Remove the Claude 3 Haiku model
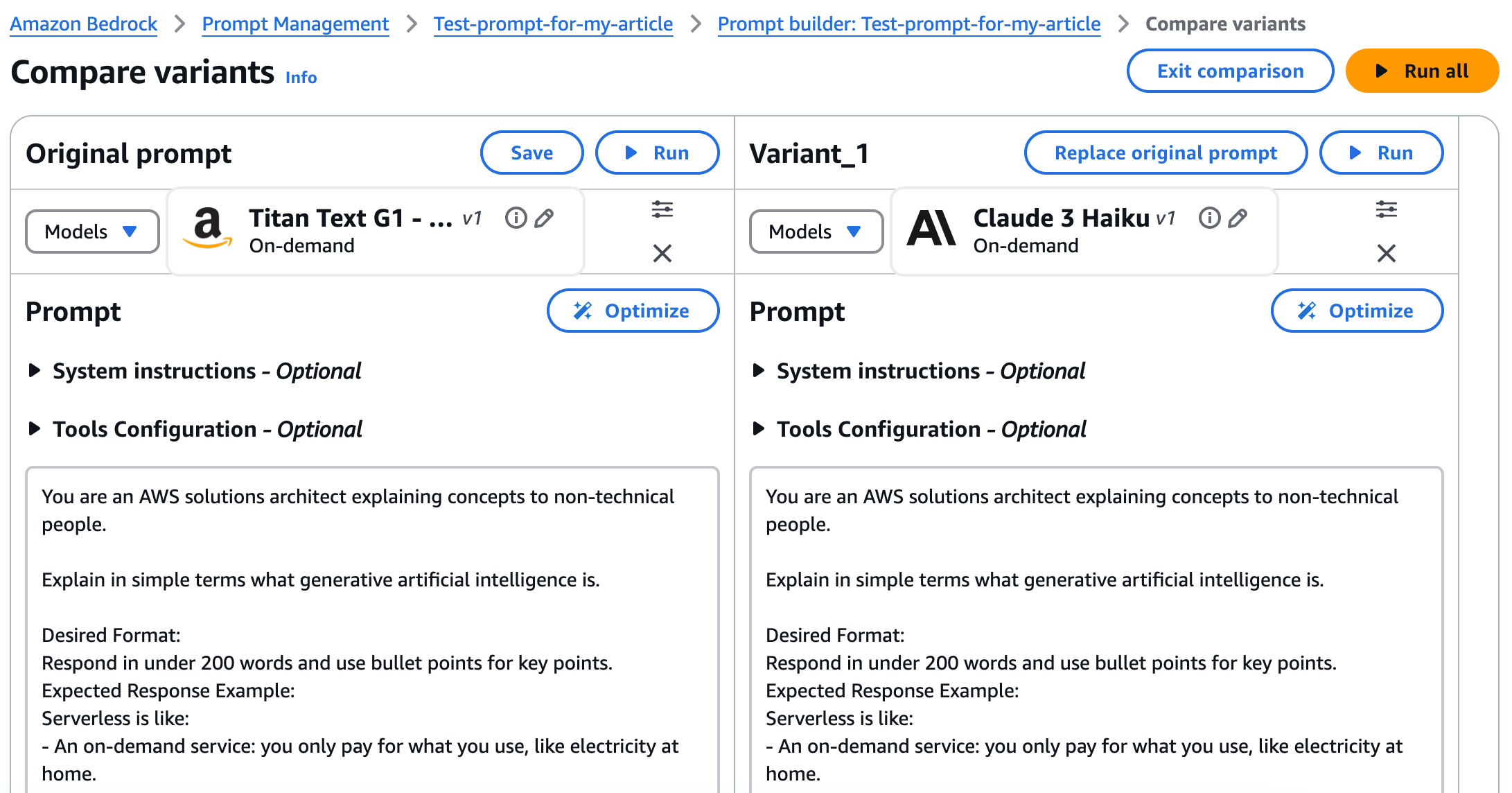 (x=1387, y=253)
